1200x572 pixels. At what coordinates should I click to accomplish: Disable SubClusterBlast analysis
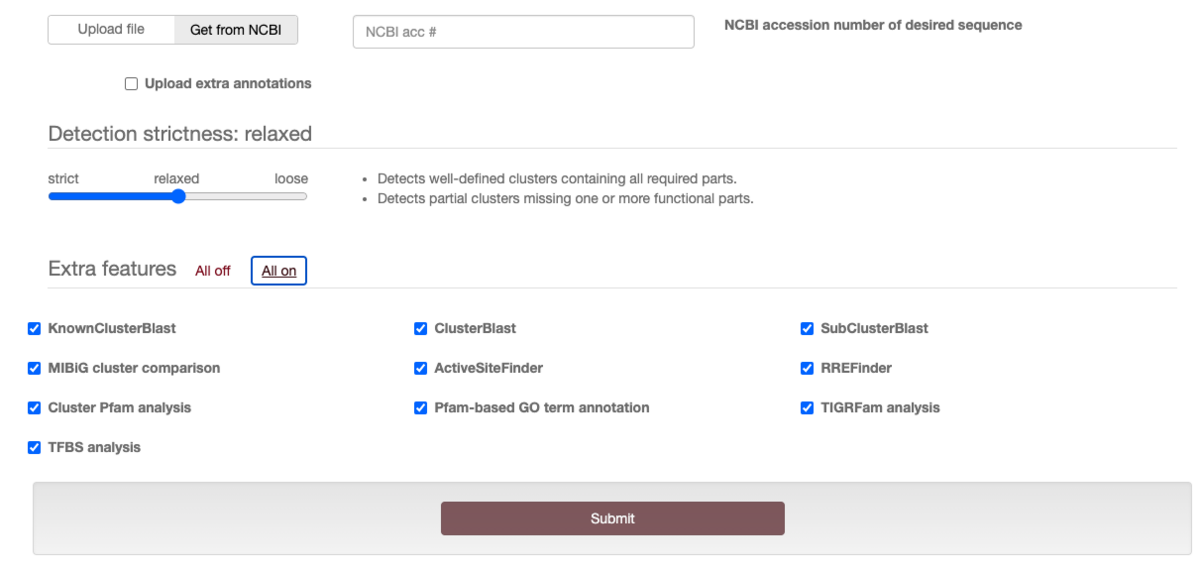(807, 329)
